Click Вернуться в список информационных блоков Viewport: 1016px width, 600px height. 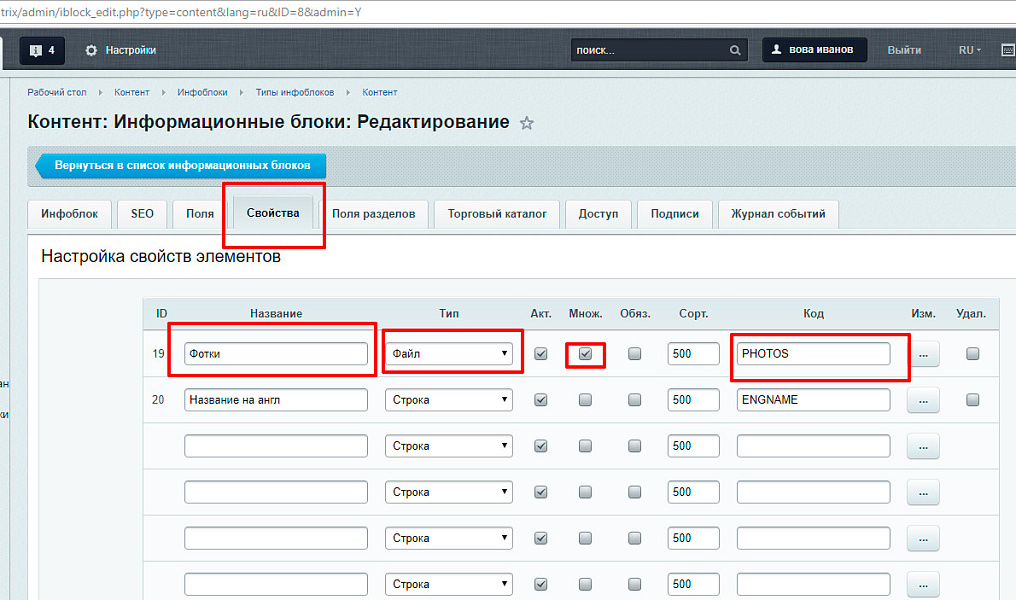click(182, 165)
